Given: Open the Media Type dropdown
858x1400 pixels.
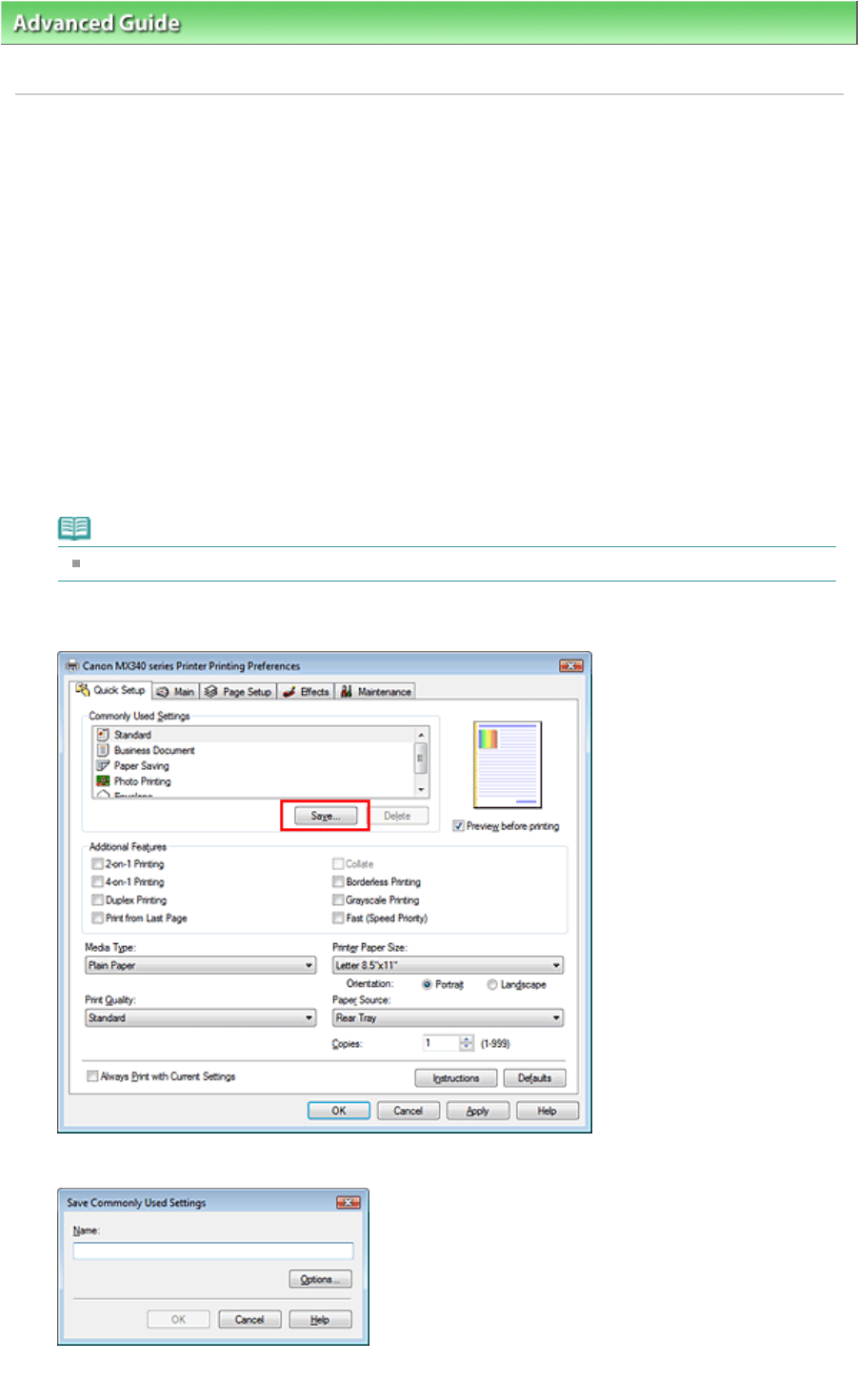Looking at the screenshot, I should point(201,965).
